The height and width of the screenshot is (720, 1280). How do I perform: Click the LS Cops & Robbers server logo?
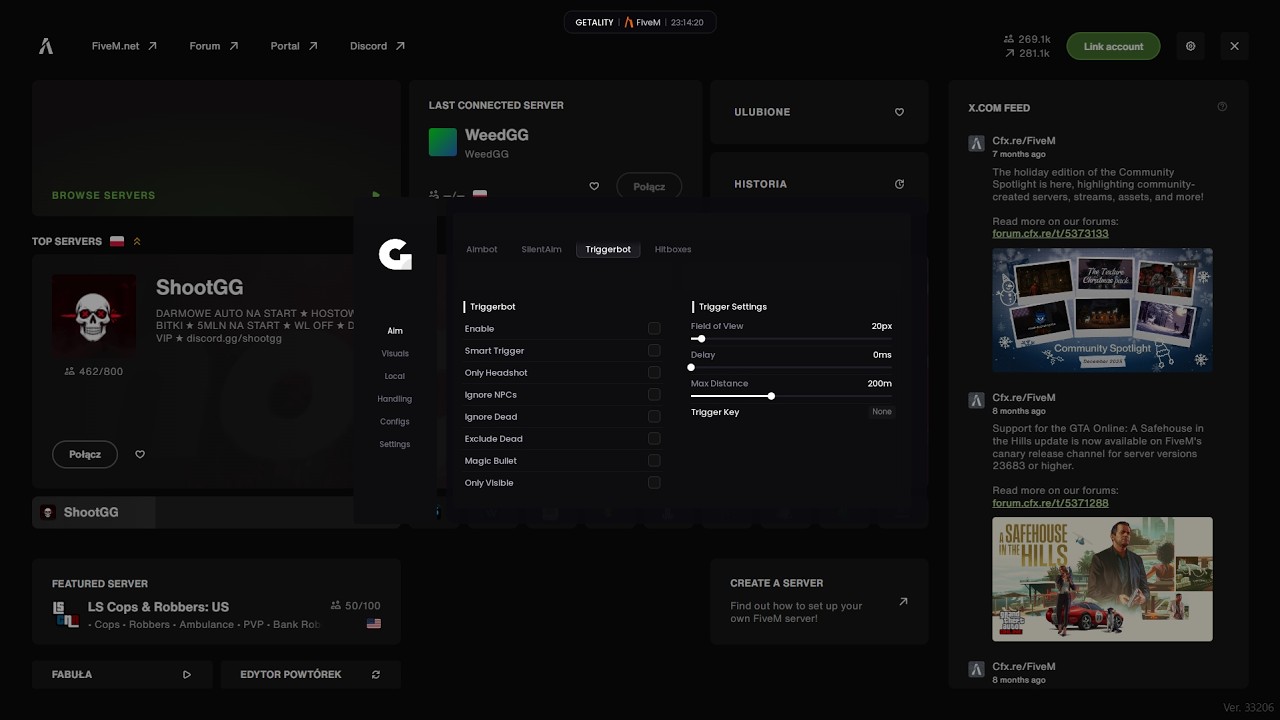tap(65, 614)
